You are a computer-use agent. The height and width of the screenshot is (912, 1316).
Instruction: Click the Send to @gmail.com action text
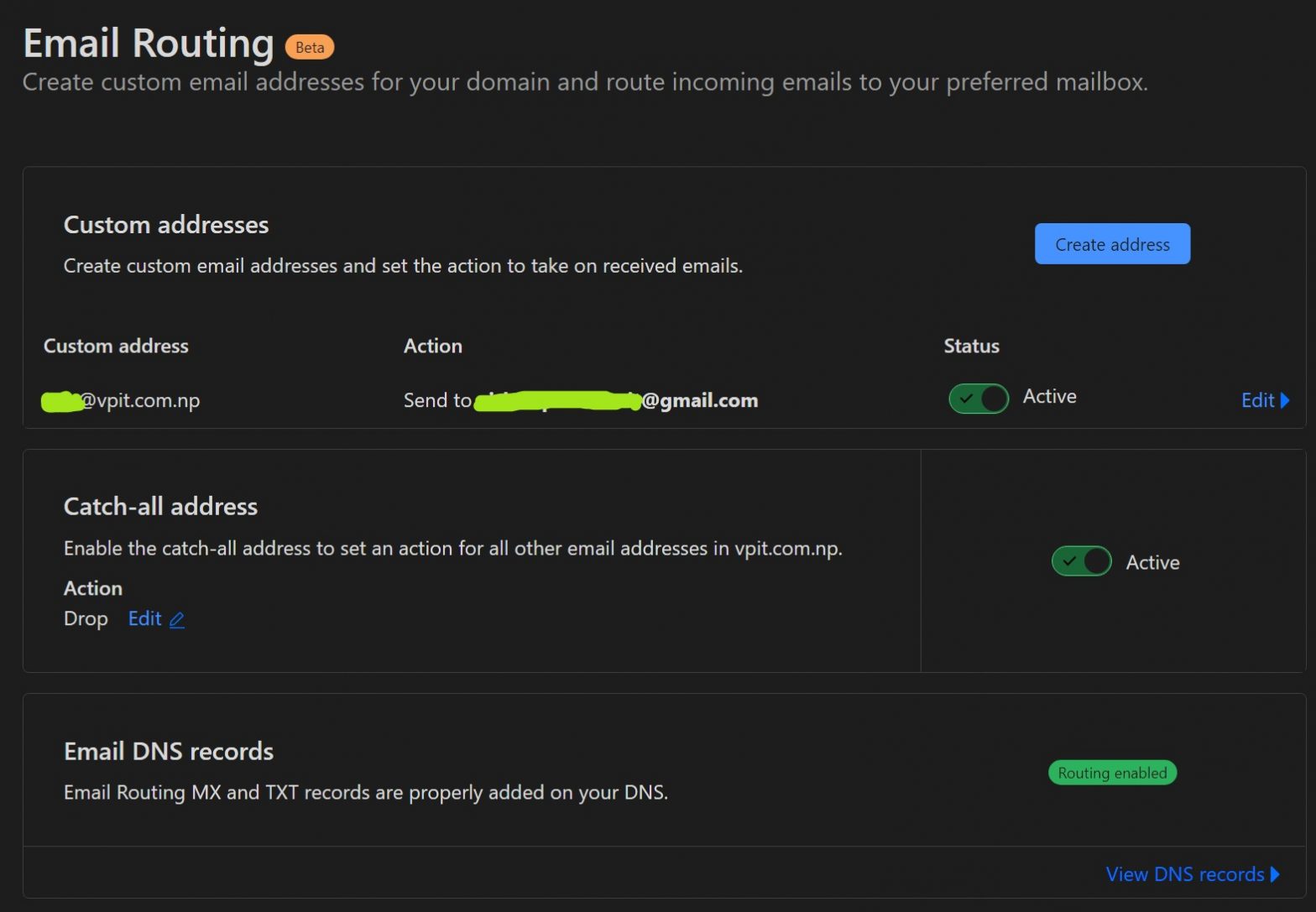pyautogui.click(x=581, y=400)
